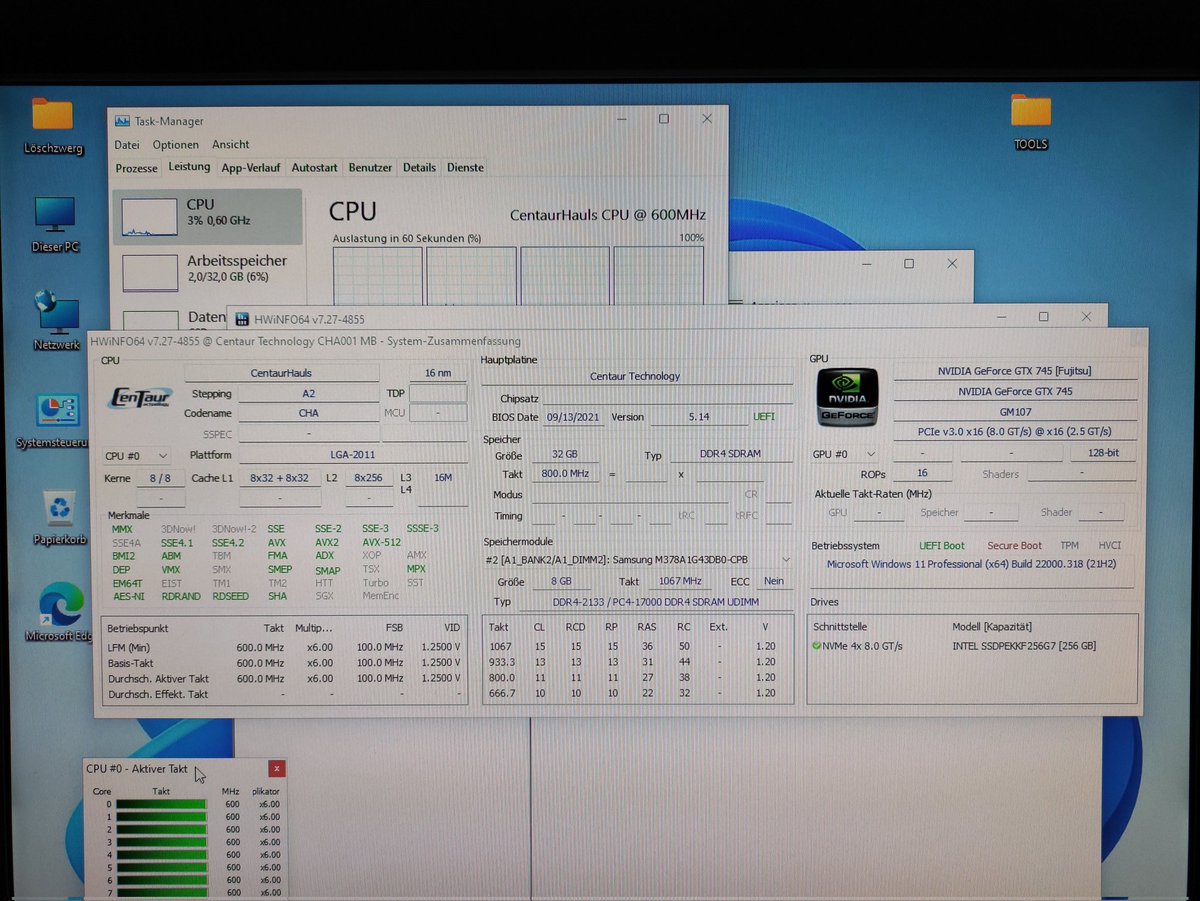
Task: Open the TOOLS folder on desktop
Action: pyautogui.click(x=1030, y=122)
